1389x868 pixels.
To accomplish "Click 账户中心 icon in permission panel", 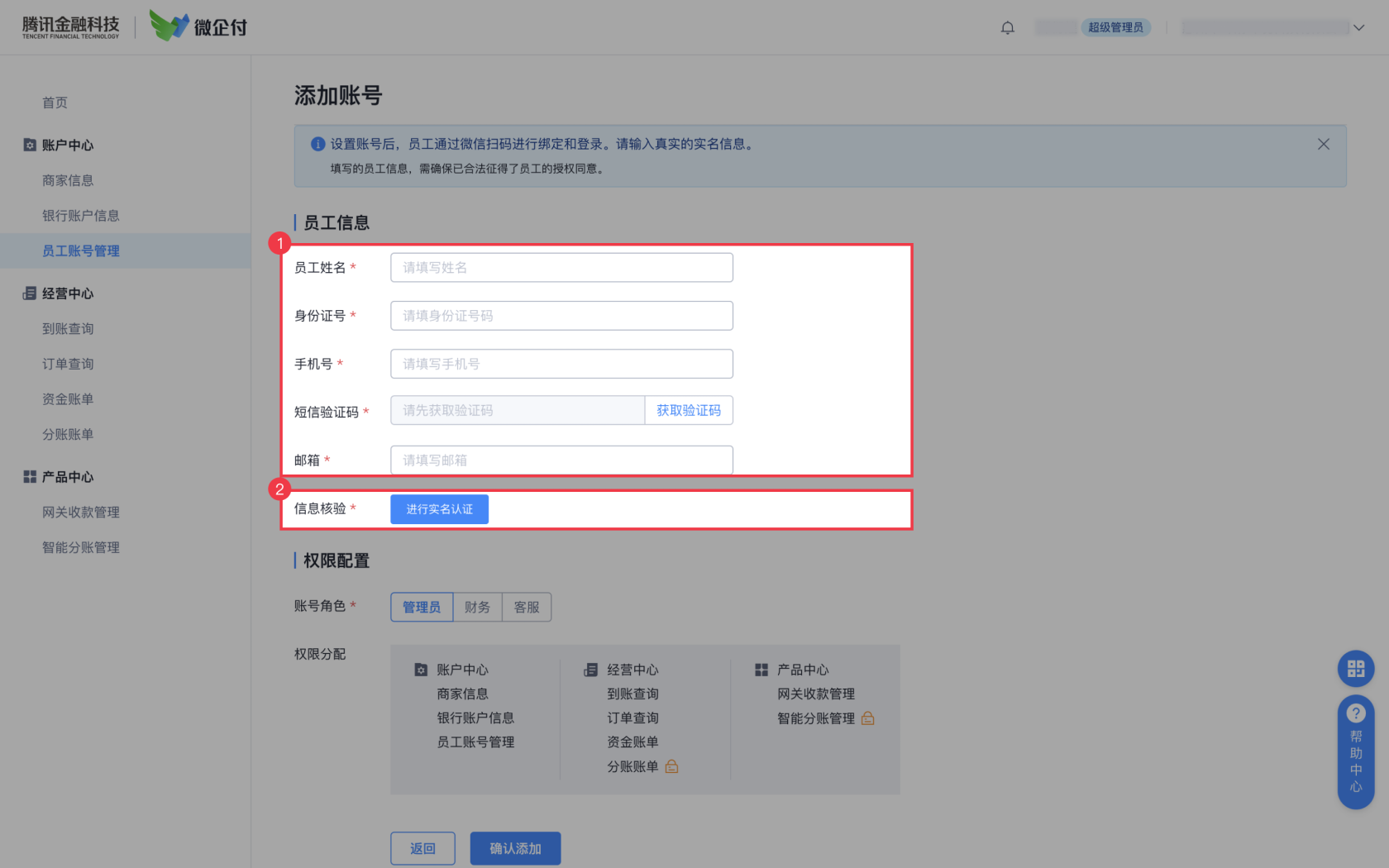I will (x=421, y=670).
